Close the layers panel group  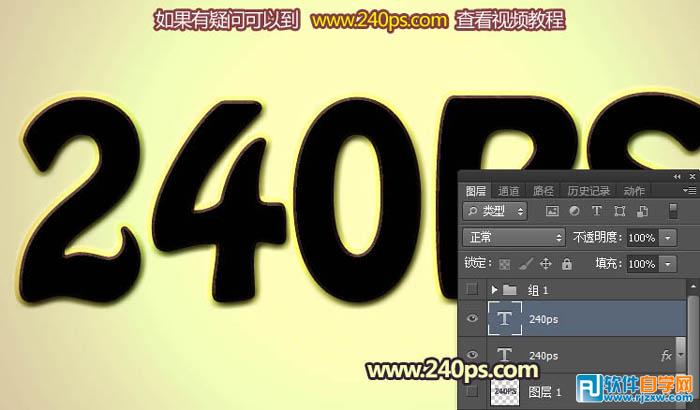click(x=692, y=177)
